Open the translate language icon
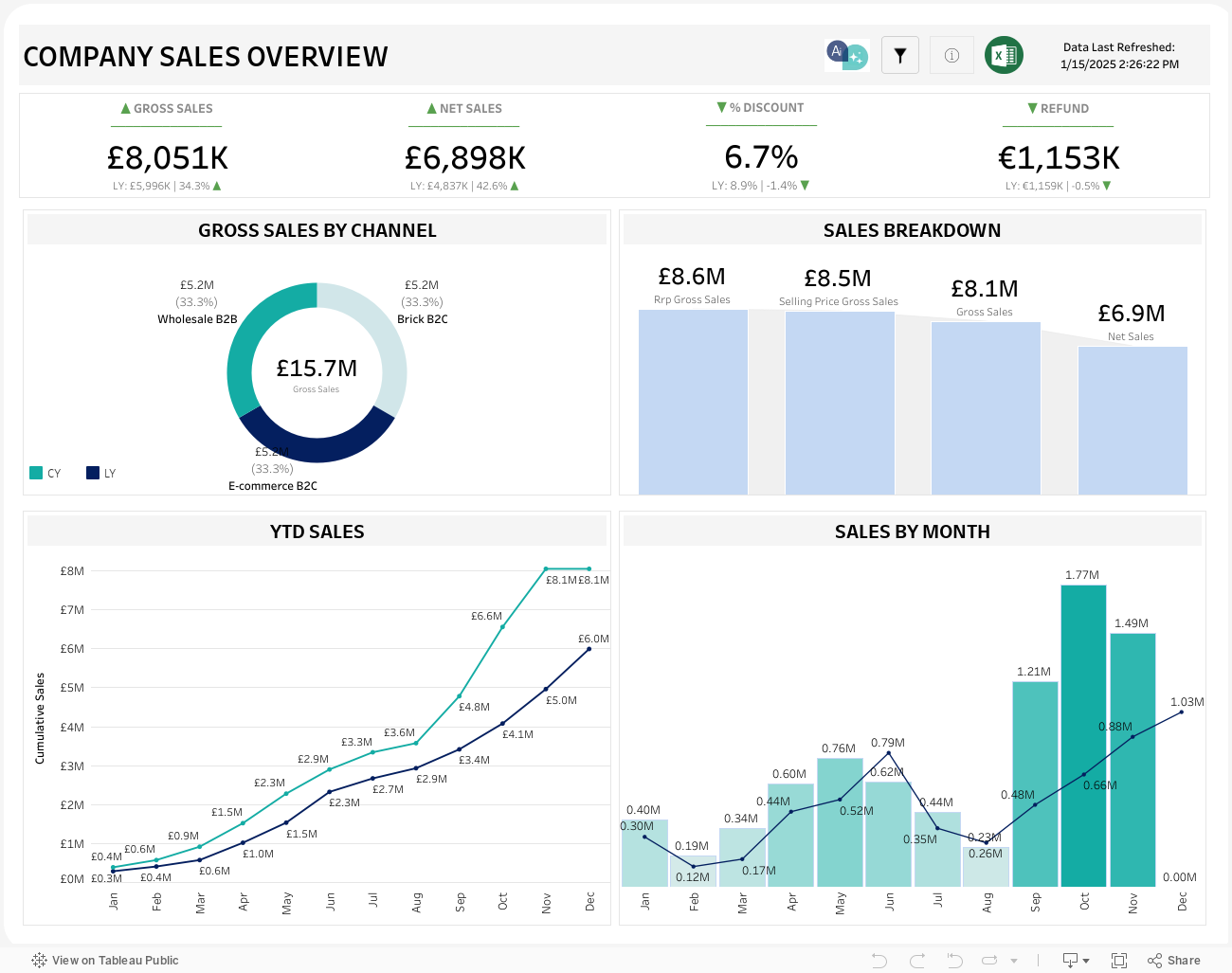This screenshot has width=1232, height=973. [x=846, y=55]
